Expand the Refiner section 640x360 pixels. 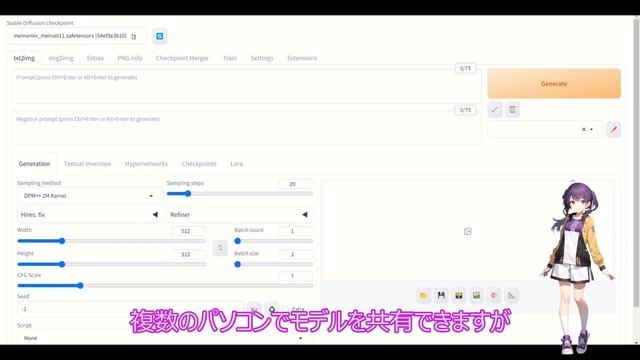point(239,215)
